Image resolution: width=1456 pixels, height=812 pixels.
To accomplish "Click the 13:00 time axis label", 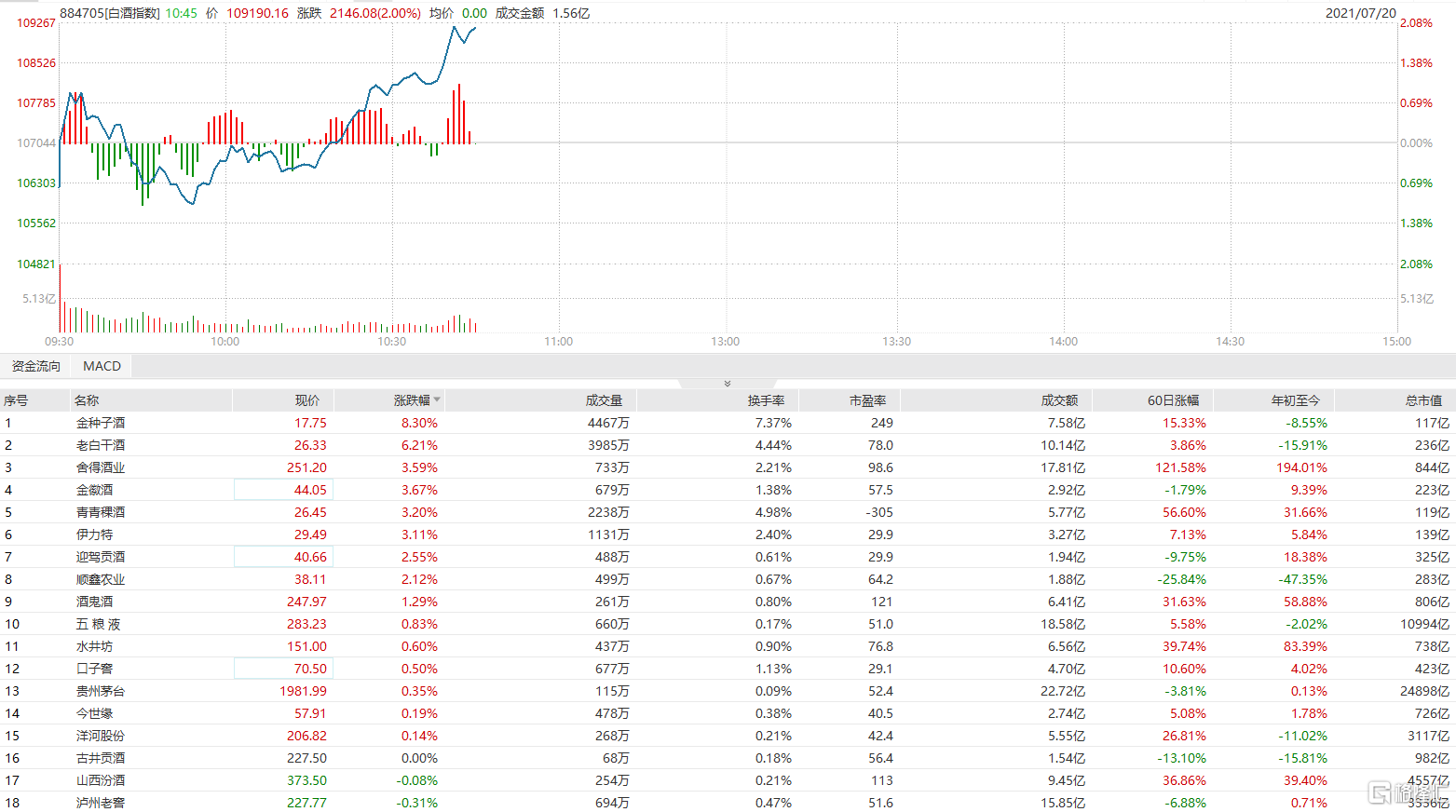I will coord(725,342).
